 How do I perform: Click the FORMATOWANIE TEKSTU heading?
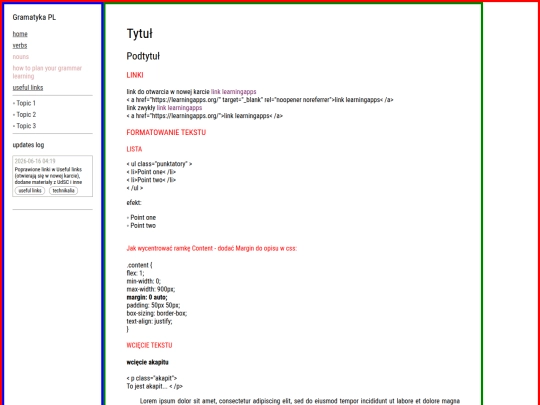click(166, 132)
